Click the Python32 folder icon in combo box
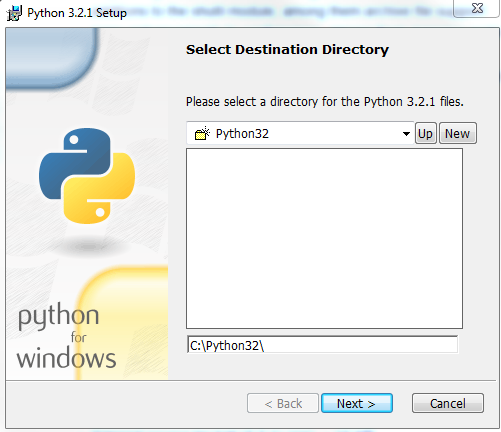The width and height of the screenshot is (501, 432). point(202,134)
